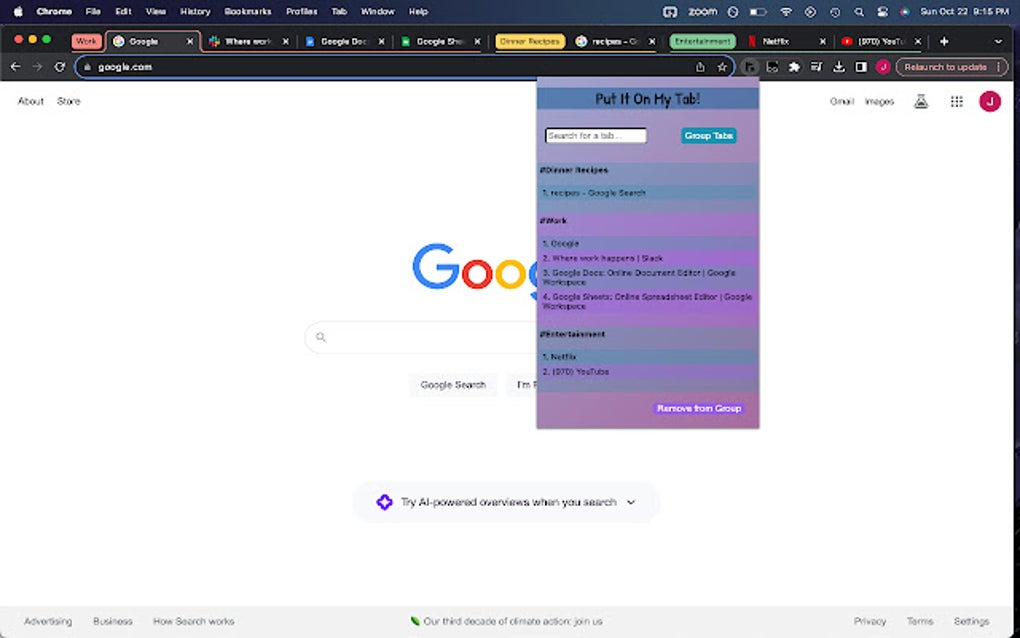Focus the Search for a tab field

596,135
